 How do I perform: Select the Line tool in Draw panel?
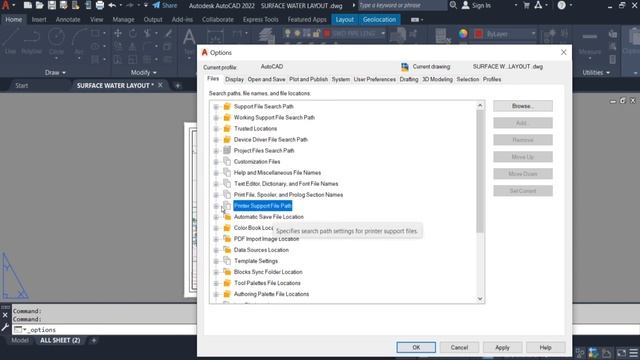(x=10, y=42)
